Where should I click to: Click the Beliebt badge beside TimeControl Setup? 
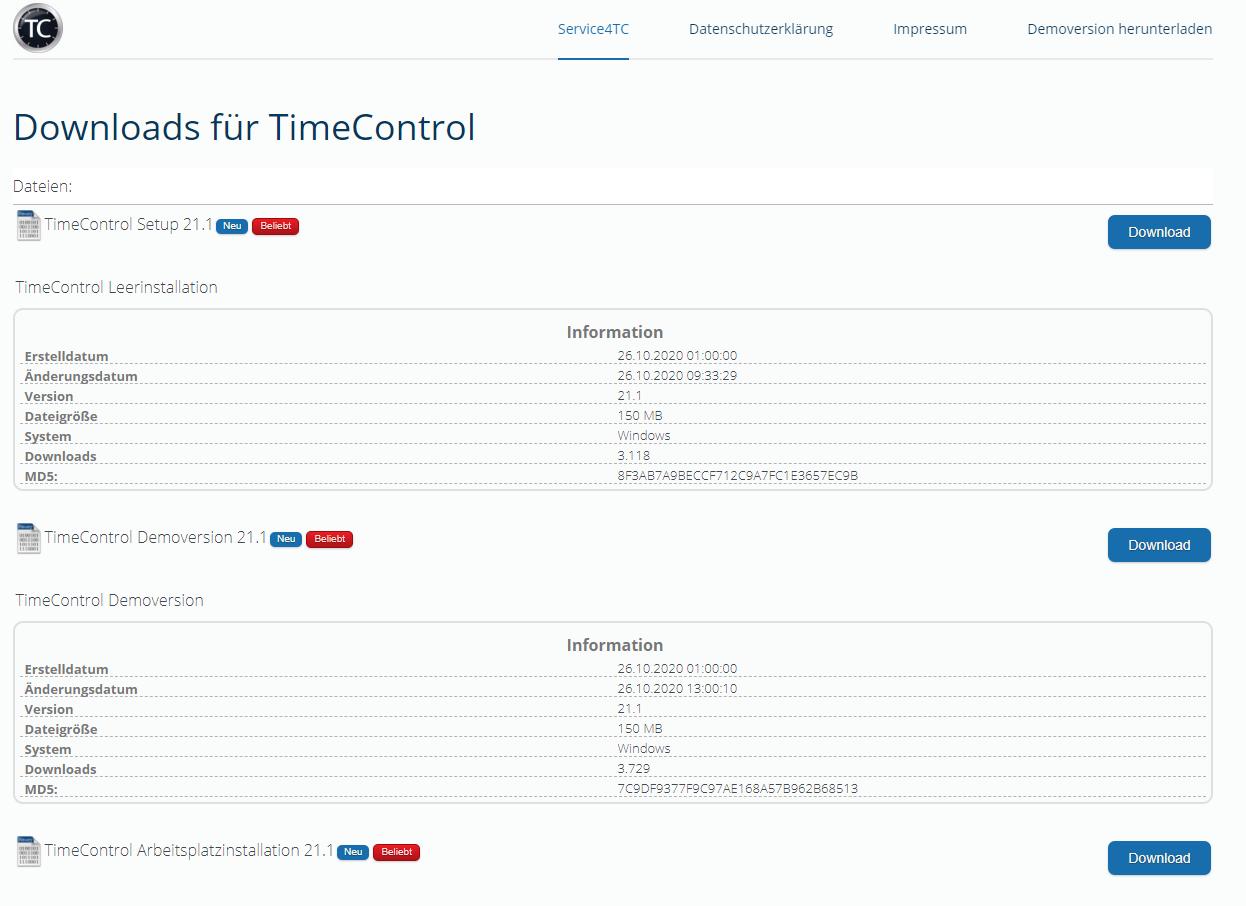click(x=275, y=226)
